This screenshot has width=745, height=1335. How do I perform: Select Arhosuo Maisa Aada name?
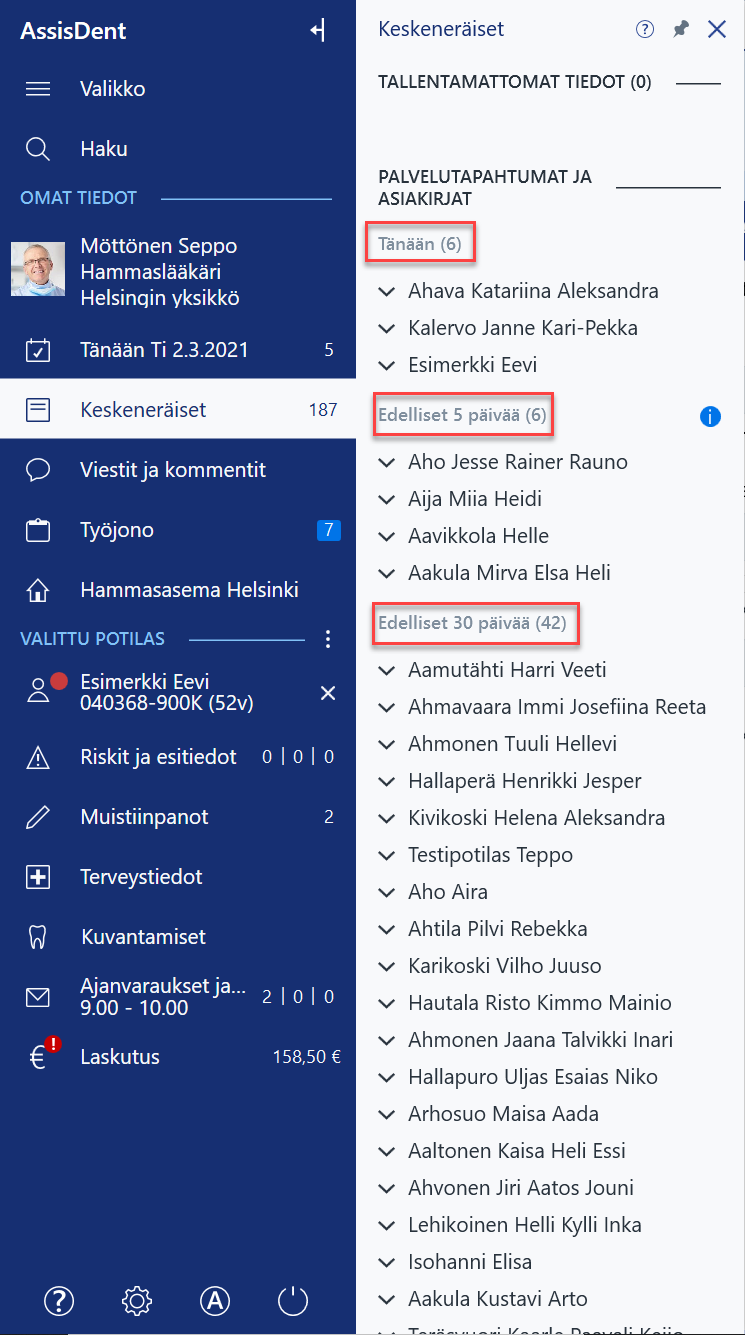503,1114
